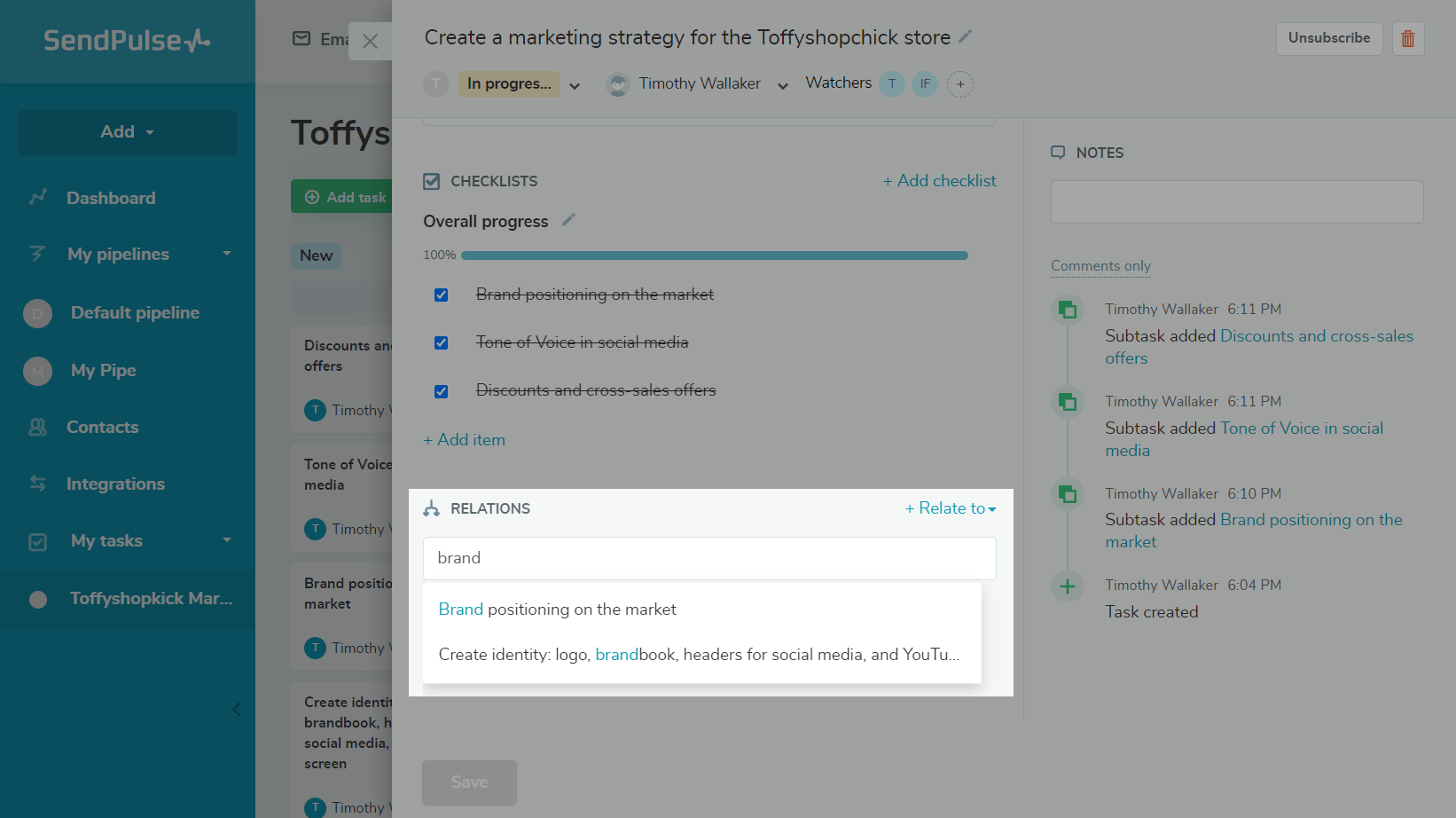Screen dimensions: 1456x818
Task: Open Discounts and cross-sales offers subtask link
Action: pyautogui.click(x=1259, y=347)
